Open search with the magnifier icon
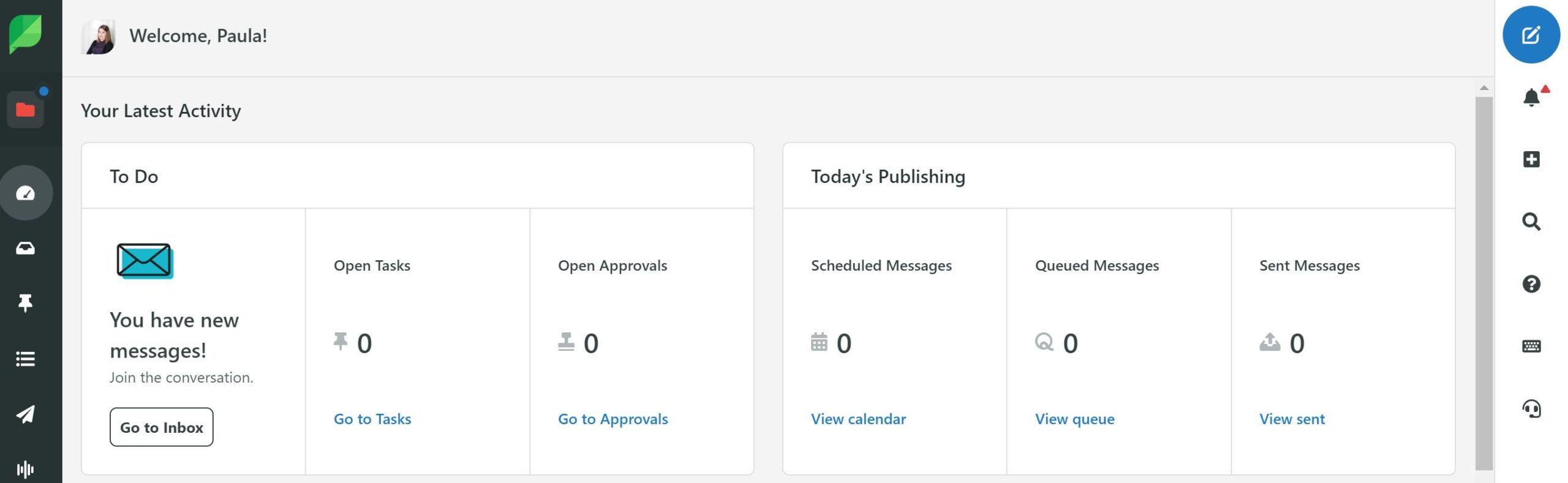Viewport: 1568px width, 483px height. [1531, 222]
